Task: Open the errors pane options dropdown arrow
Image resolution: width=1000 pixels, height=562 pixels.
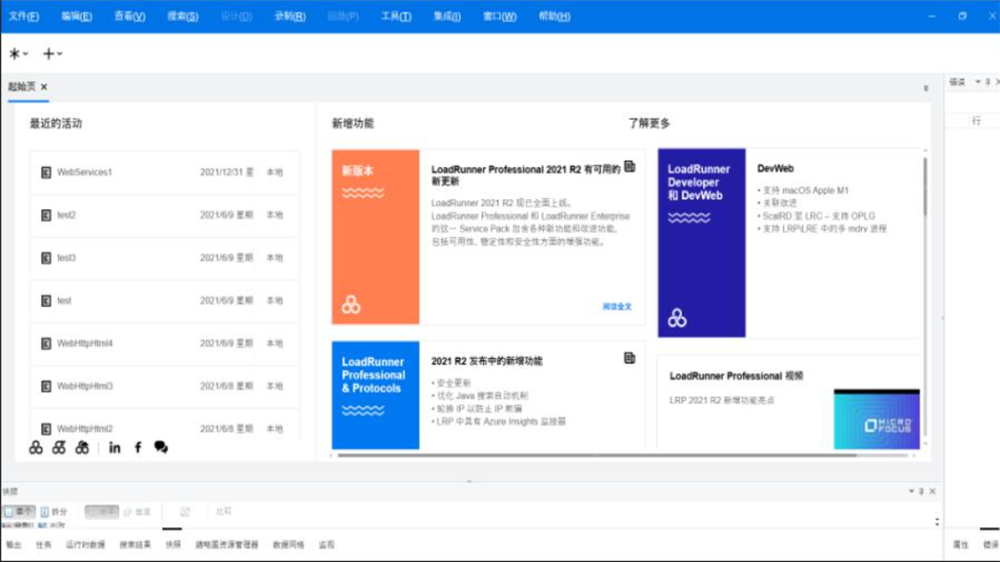Action: pyautogui.click(x=978, y=82)
